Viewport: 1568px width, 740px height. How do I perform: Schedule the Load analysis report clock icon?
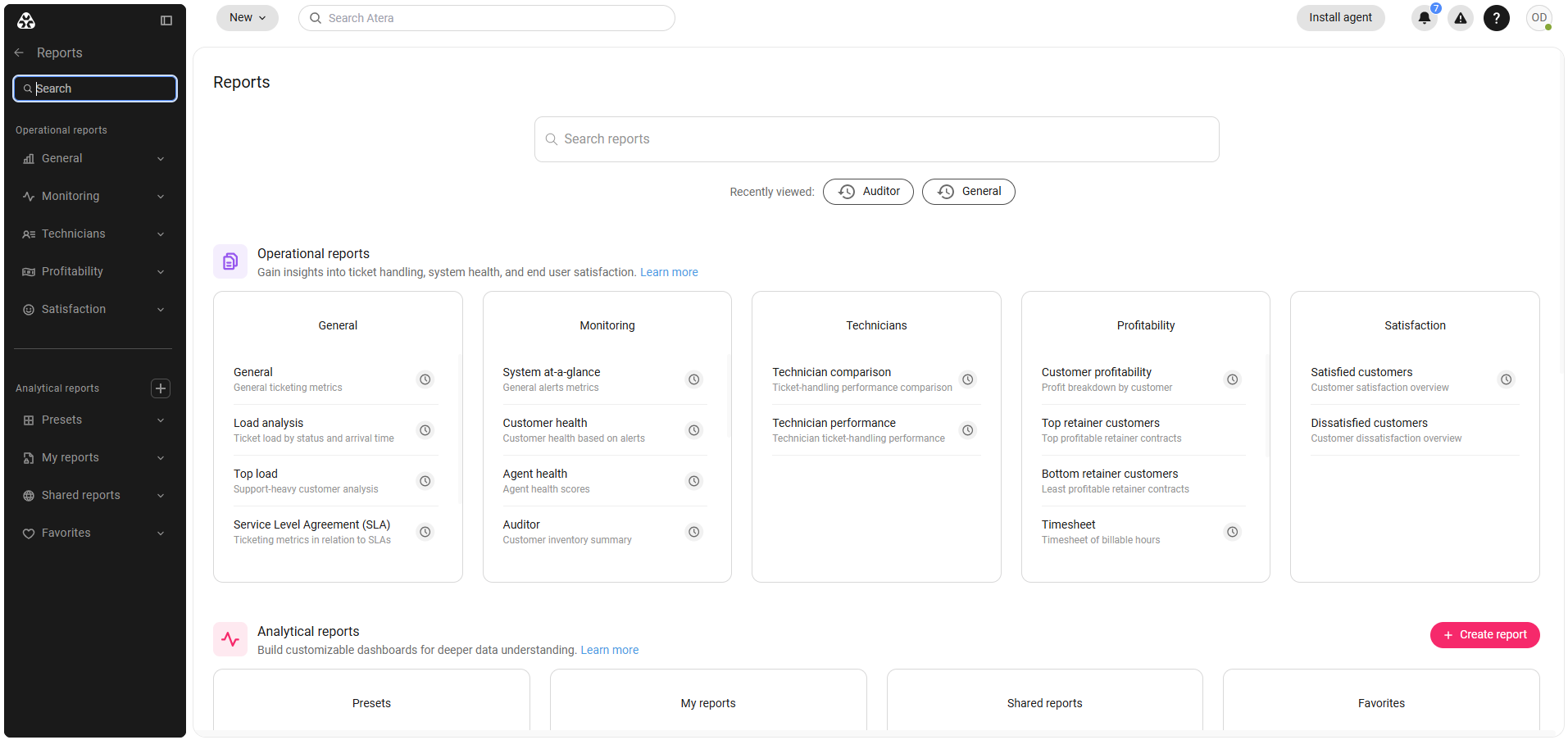[425, 430]
